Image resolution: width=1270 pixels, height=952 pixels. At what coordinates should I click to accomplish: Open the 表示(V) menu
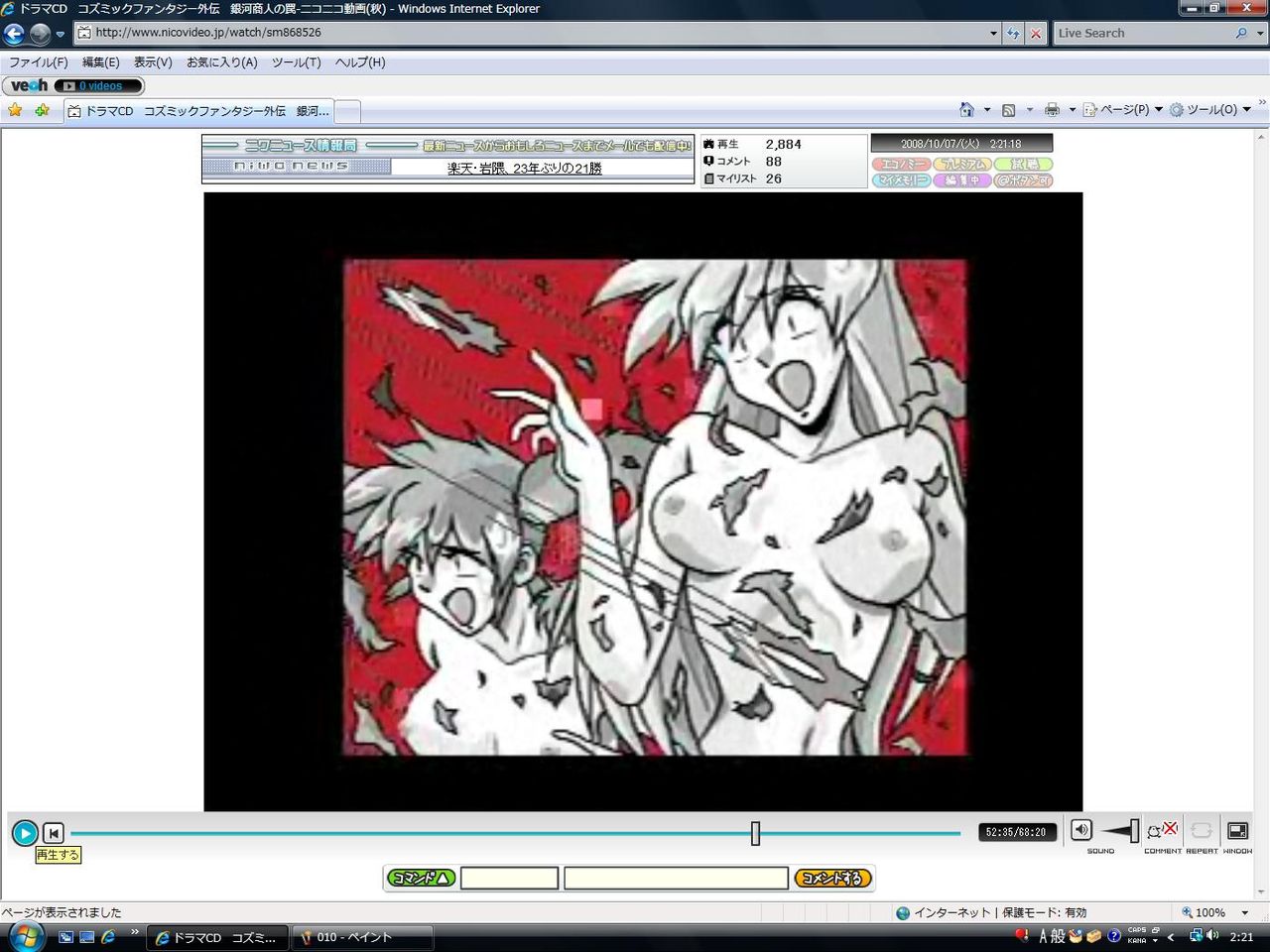[153, 62]
